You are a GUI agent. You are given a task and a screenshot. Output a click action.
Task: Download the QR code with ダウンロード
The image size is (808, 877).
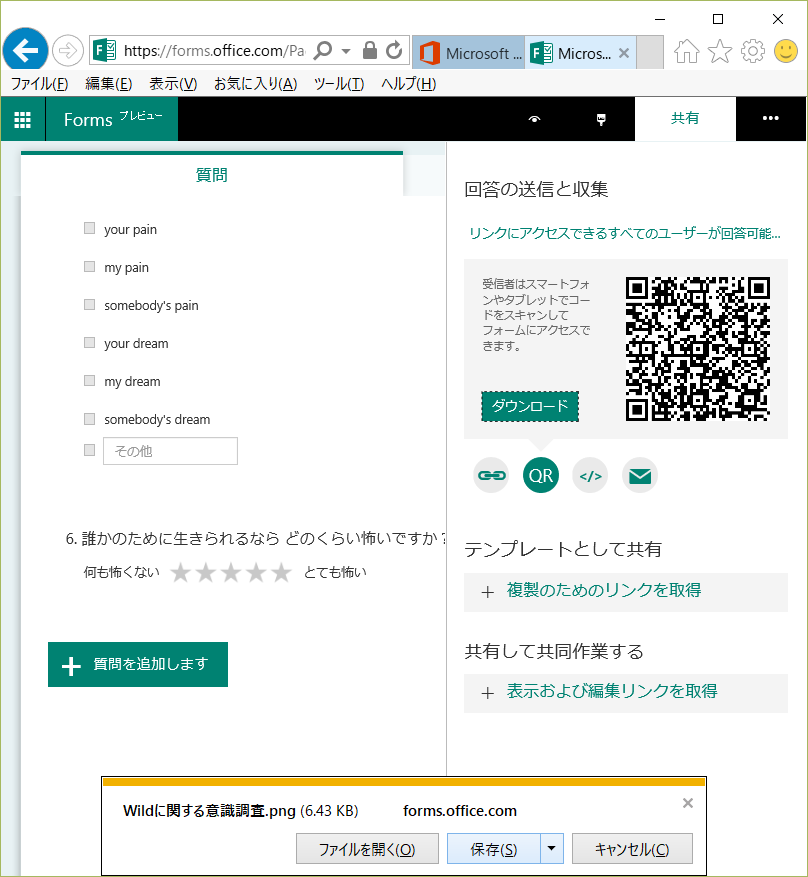click(x=530, y=406)
